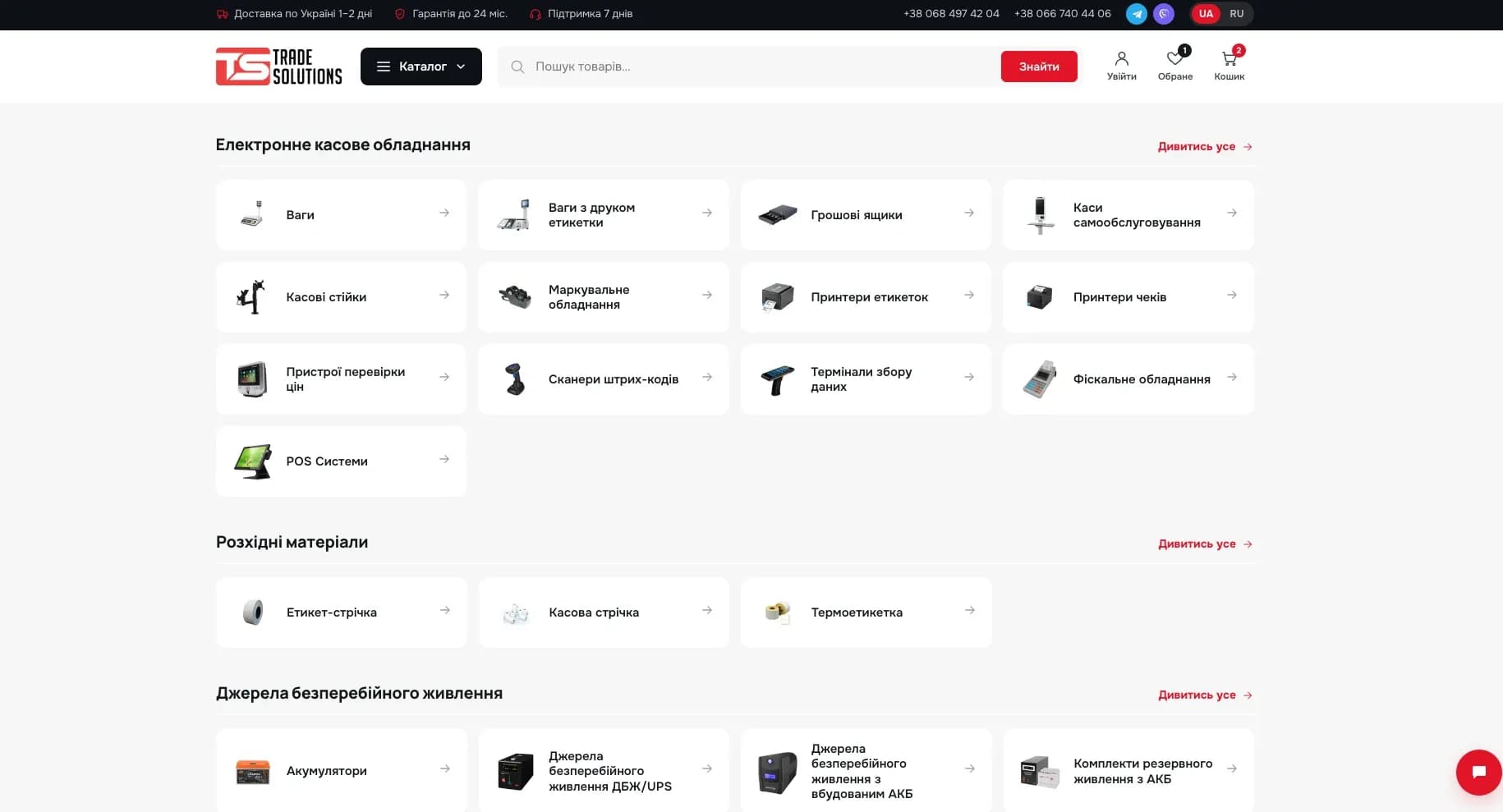Click the Комплекти резервного живлення product image

coord(1040,772)
